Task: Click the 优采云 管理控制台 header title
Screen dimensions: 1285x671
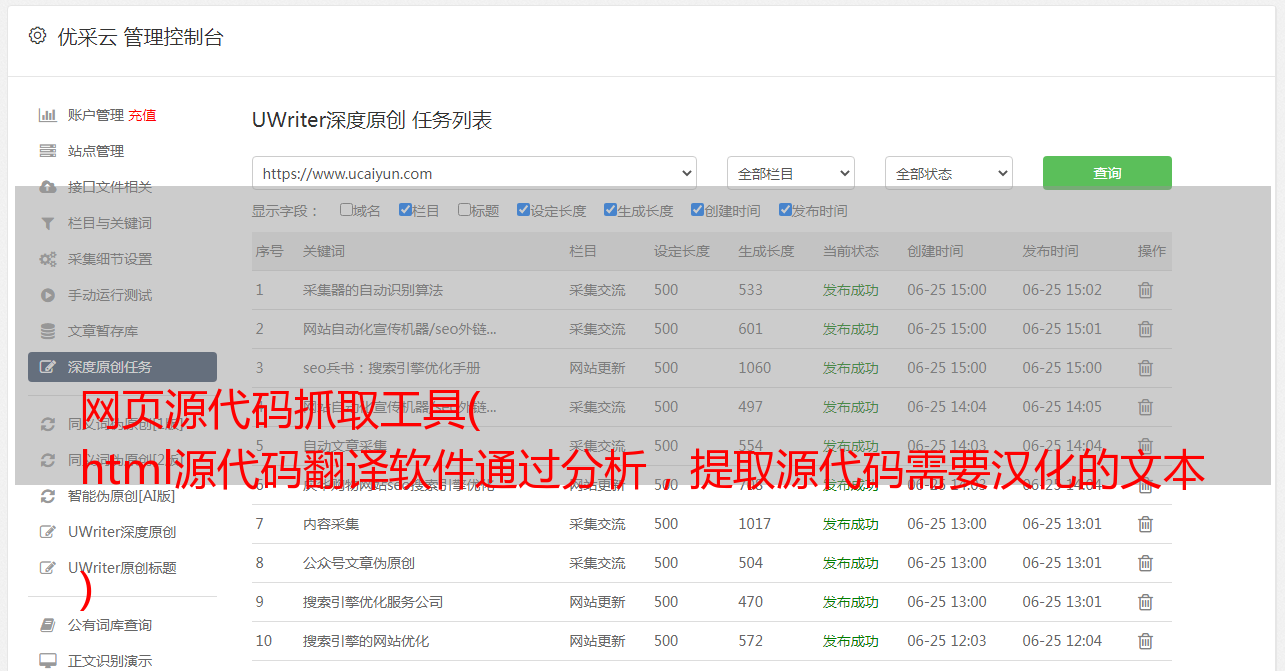Action: 141,37
